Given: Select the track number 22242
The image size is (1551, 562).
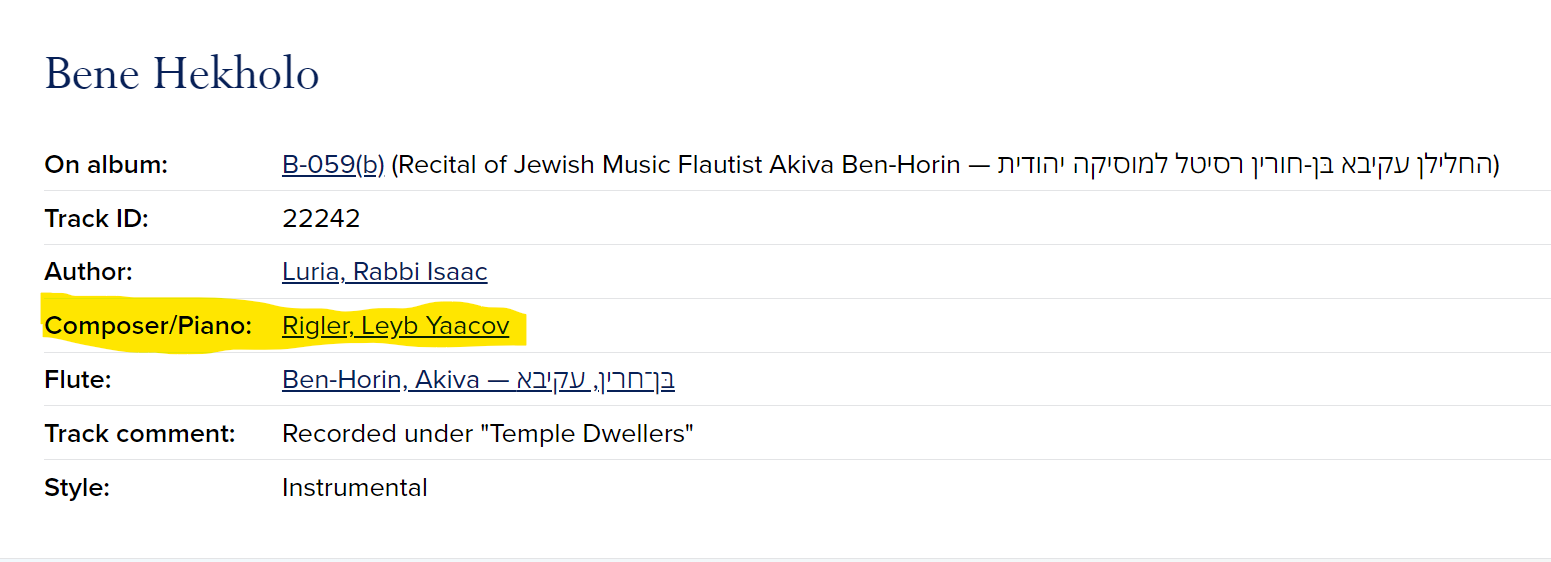Looking at the screenshot, I should (321, 219).
